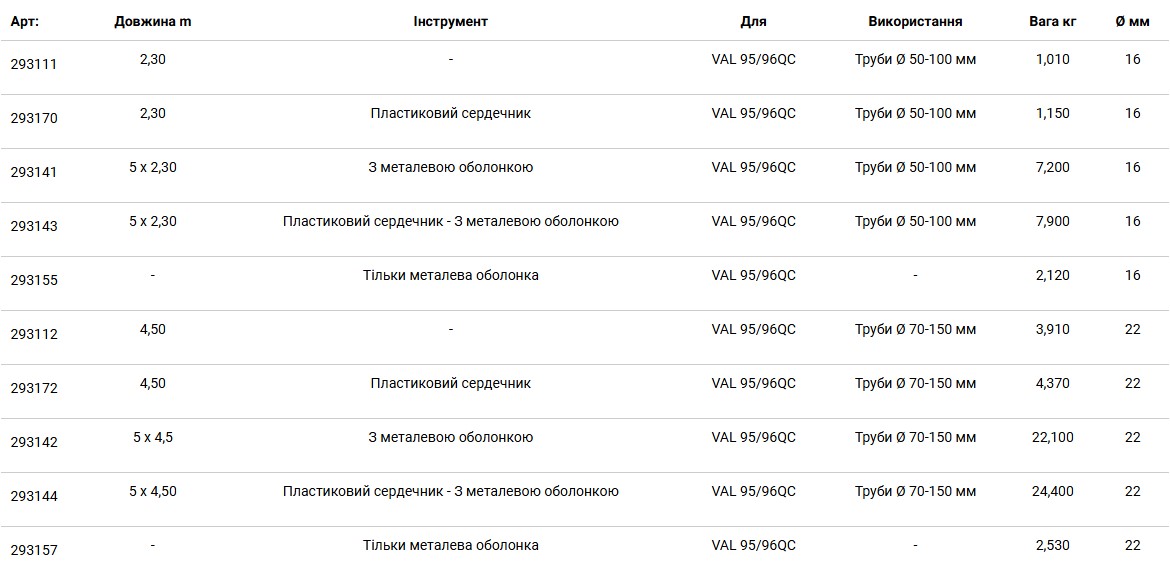This screenshot has height=573, width=1170.
Task: Click the Довжина m column header
Action: click(152, 22)
